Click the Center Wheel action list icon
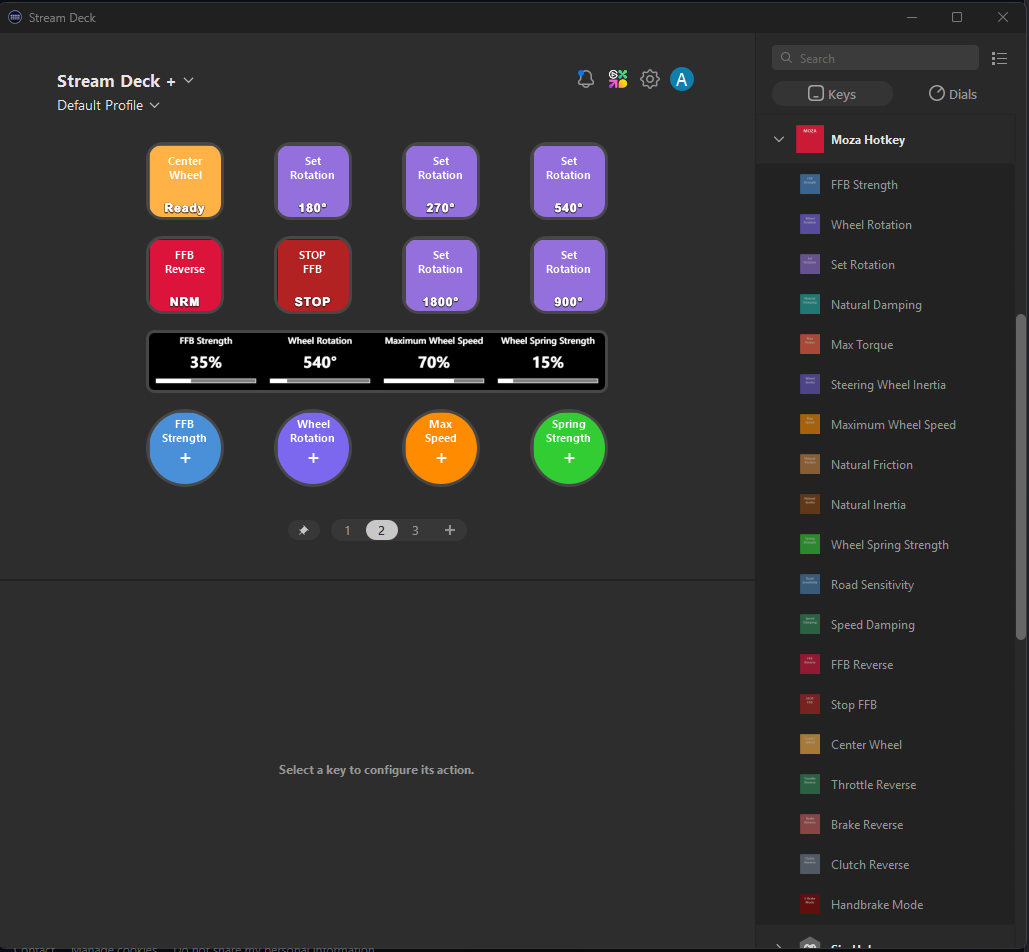This screenshot has width=1029, height=952. coord(810,744)
